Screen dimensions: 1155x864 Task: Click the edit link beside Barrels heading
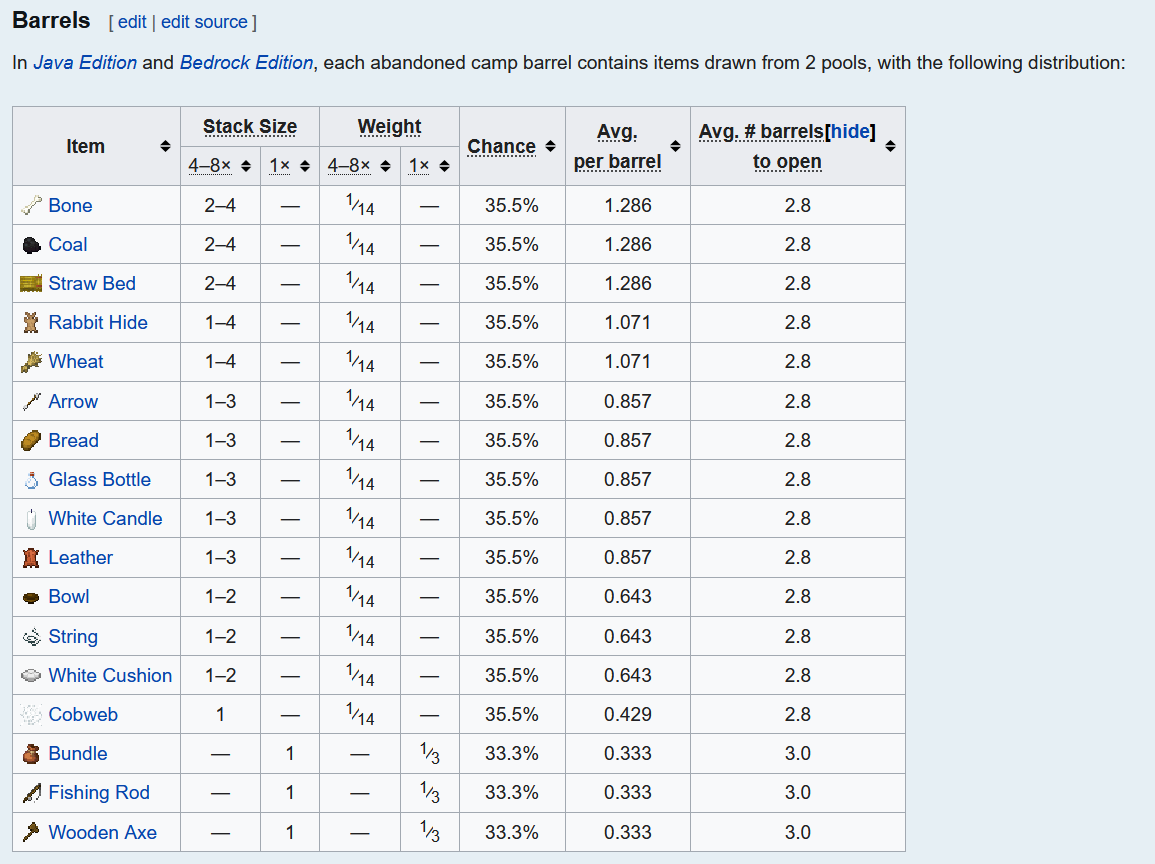click(x=132, y=22)
